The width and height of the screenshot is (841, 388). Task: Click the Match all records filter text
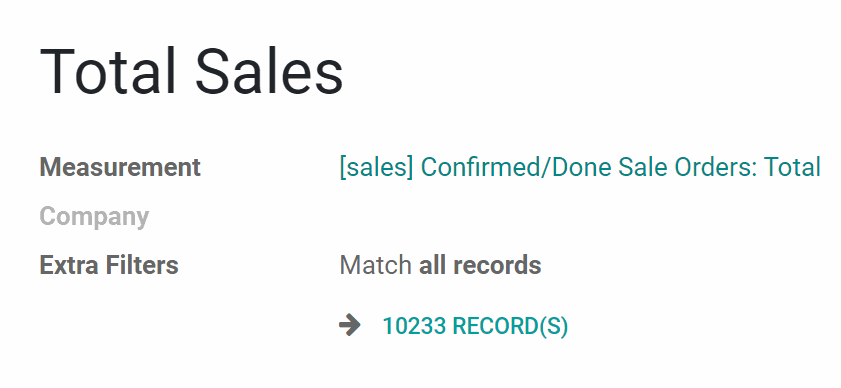pyautogui.click(x=440, y=265)
